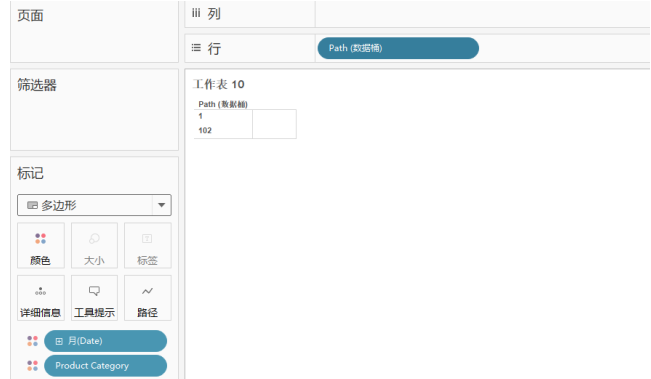Click the Path (数据桶) column header
This screenshot has width=651, height=379.
click(223, 104)
